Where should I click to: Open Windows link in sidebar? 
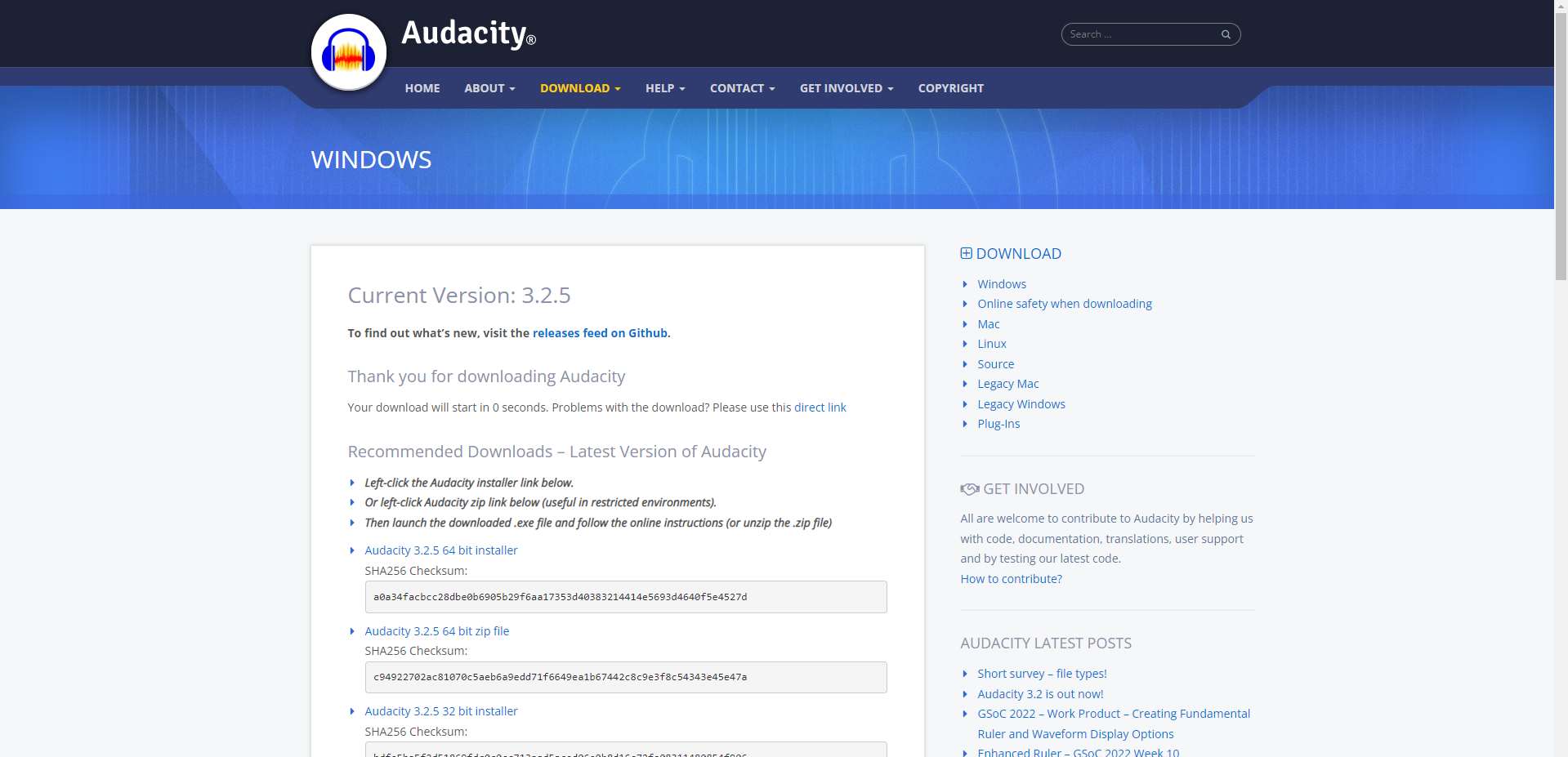[1002, 284]
